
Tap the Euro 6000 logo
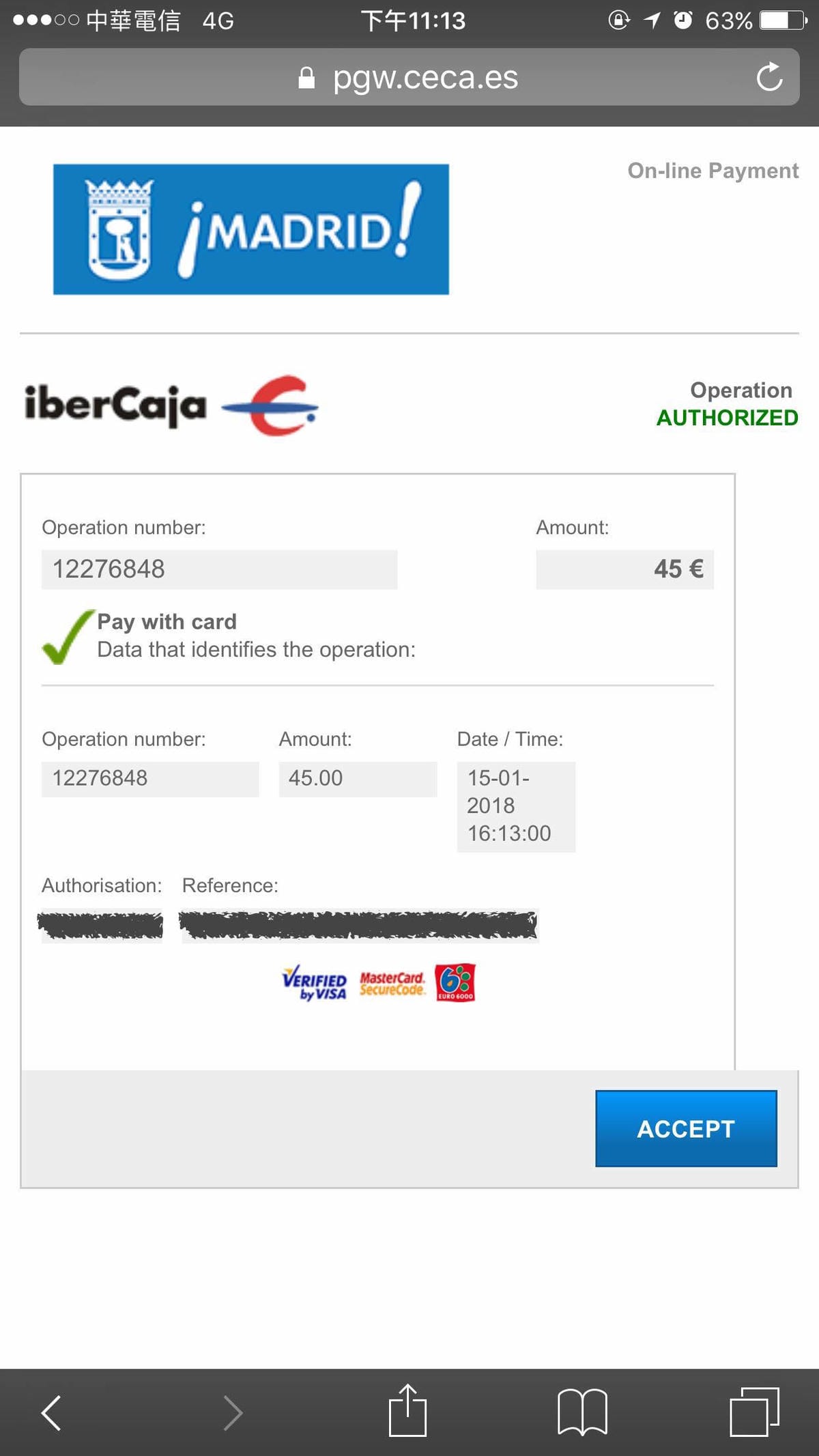455,982
